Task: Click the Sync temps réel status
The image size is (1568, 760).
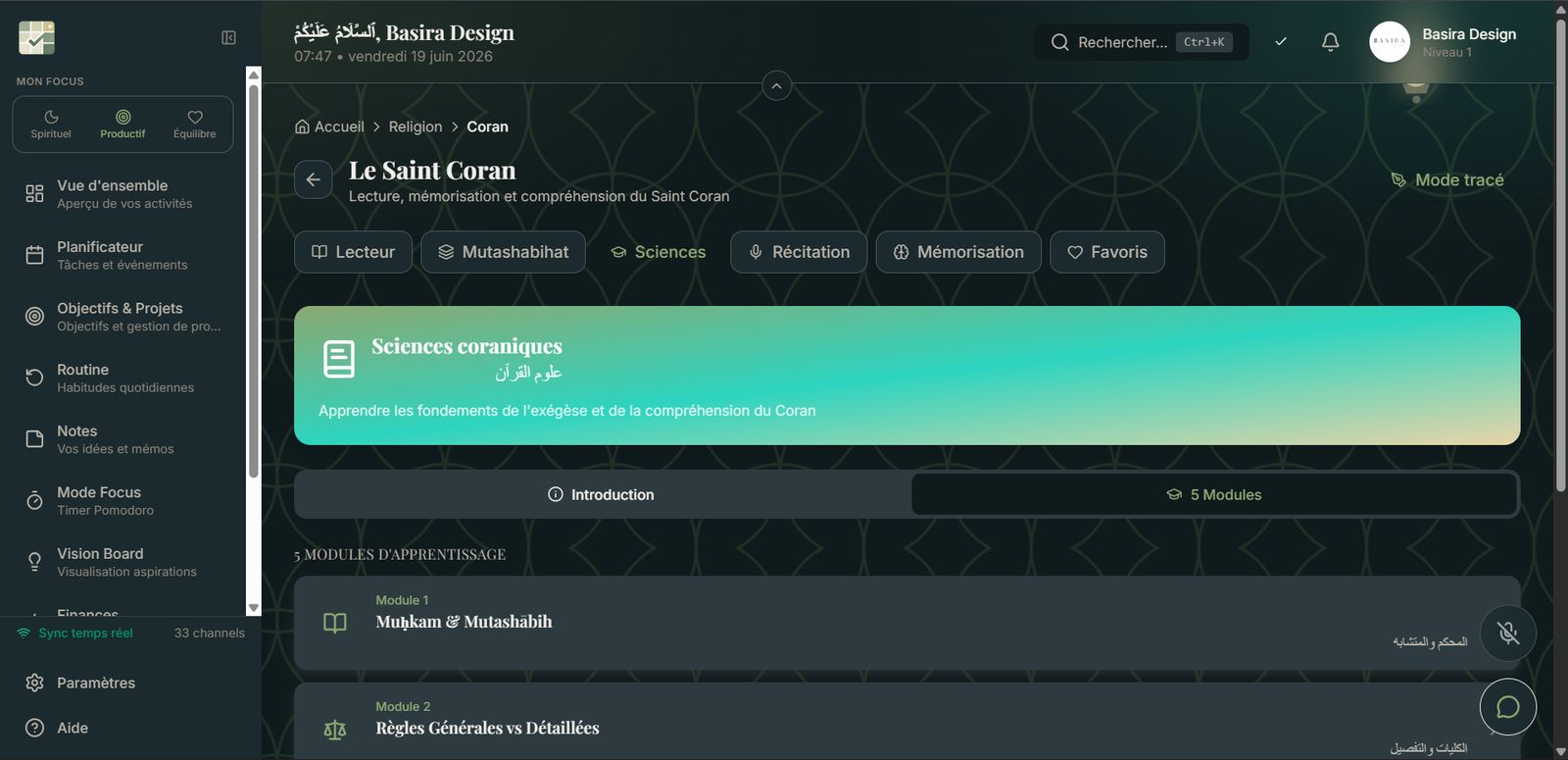Action: tap(75, 633)
